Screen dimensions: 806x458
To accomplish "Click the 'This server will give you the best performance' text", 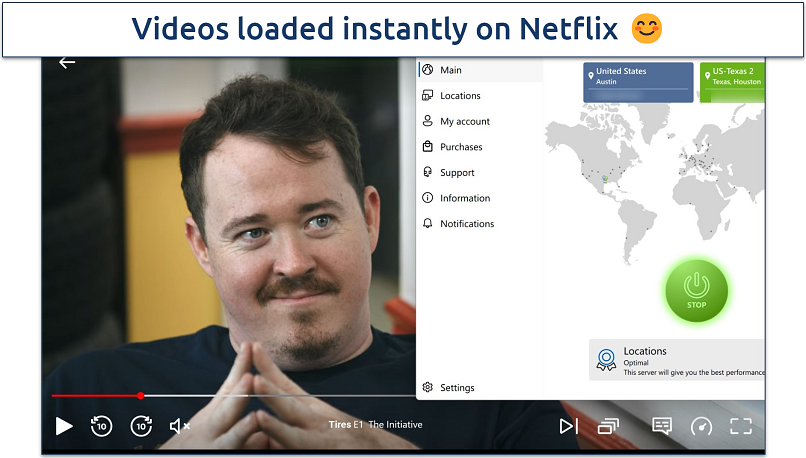I will (x=694, y=373).
